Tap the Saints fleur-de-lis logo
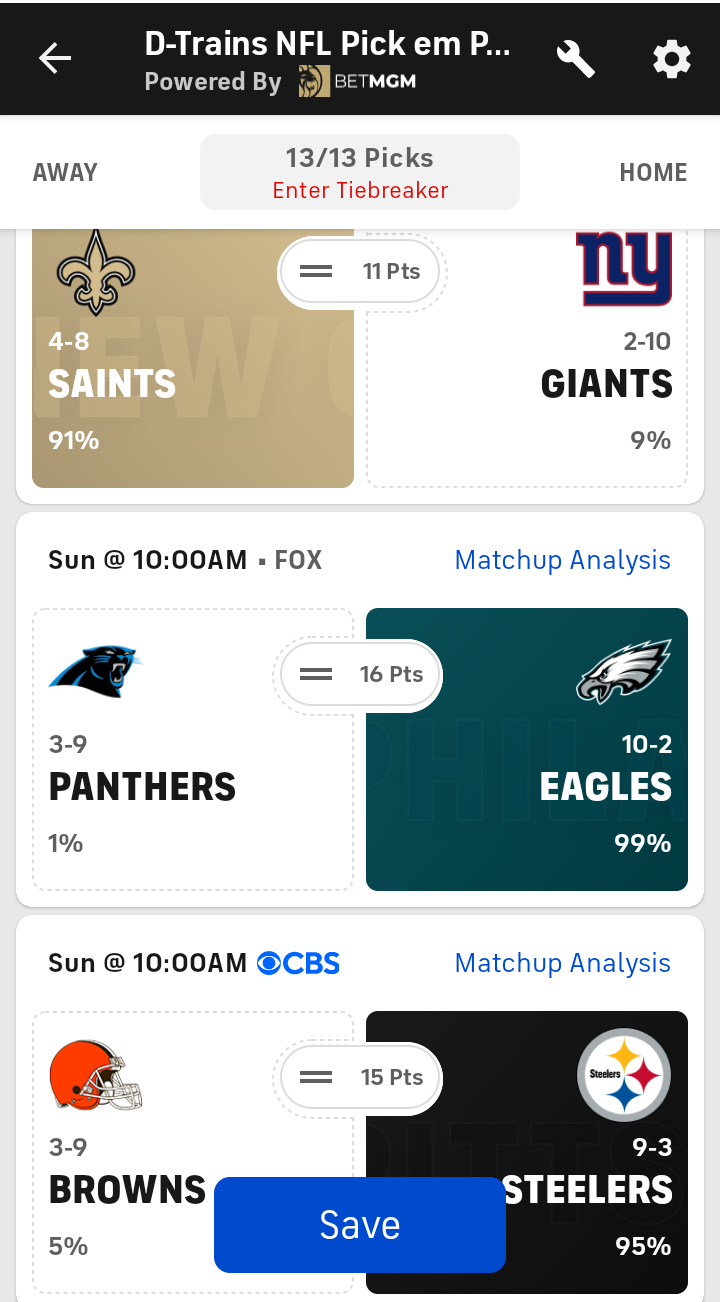Screen dimensions: 720x1302 point(96,272)
